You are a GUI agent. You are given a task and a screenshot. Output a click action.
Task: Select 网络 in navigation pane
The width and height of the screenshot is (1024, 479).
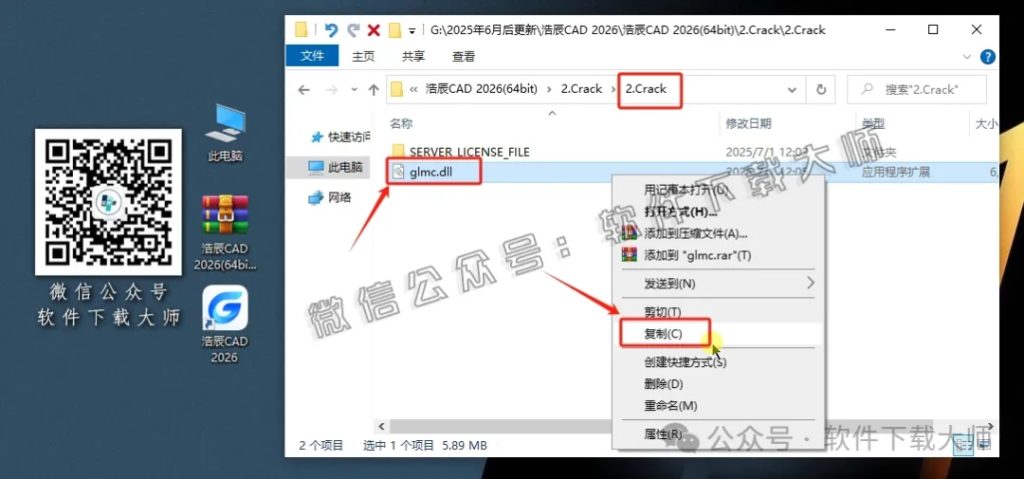coord(331,197)
